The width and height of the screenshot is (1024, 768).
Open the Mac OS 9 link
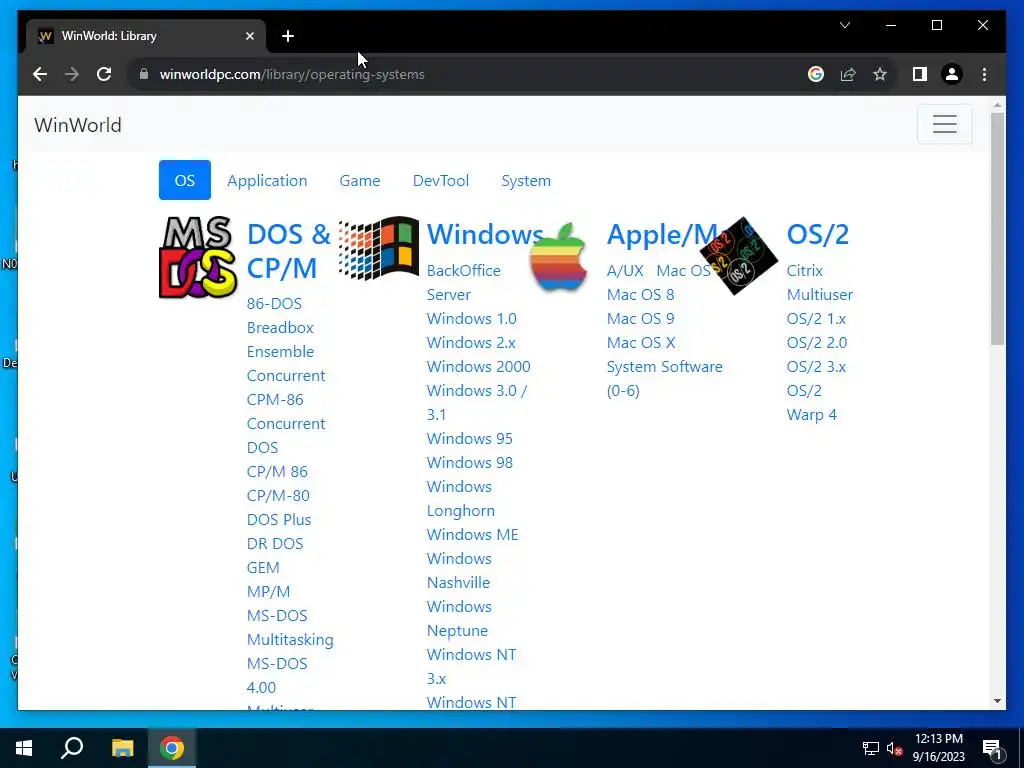[x=641, y=319]
